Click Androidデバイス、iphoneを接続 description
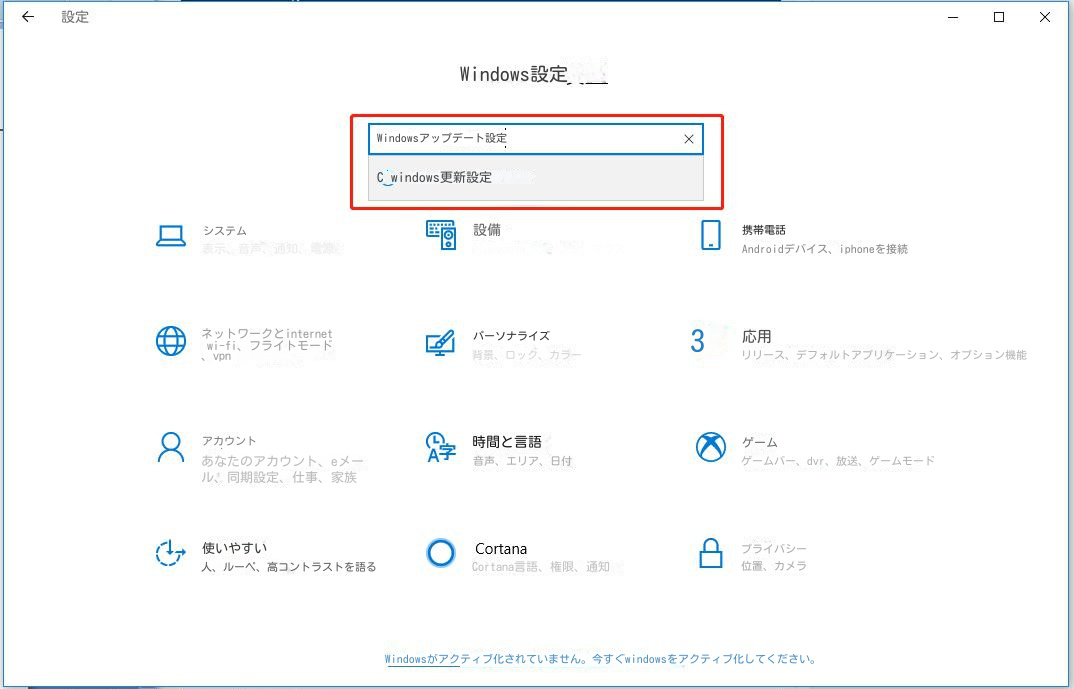 tap(825, 249)
